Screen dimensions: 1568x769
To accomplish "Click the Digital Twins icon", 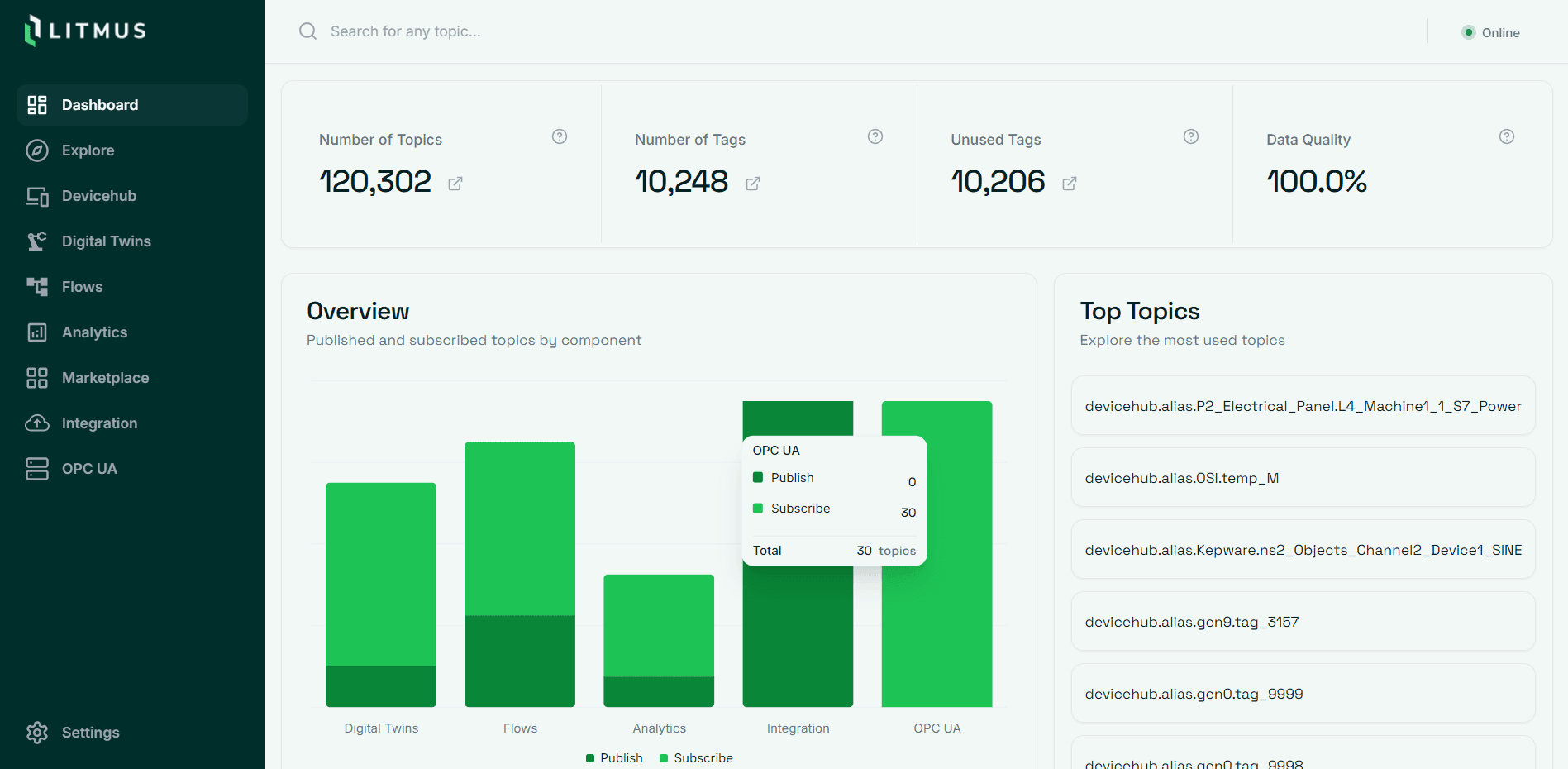I will [x=37, y=241].
